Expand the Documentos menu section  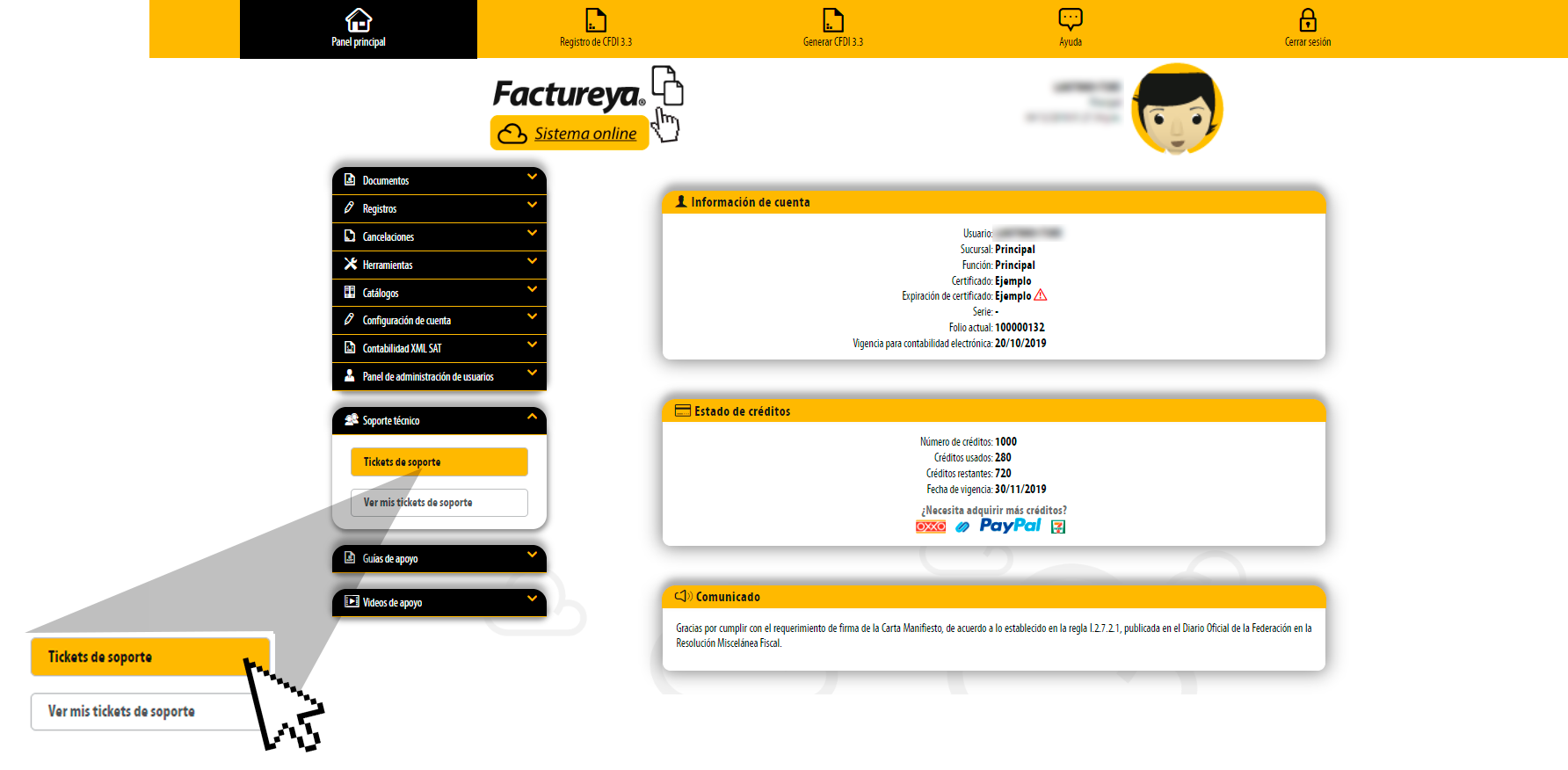coord(439,180)
